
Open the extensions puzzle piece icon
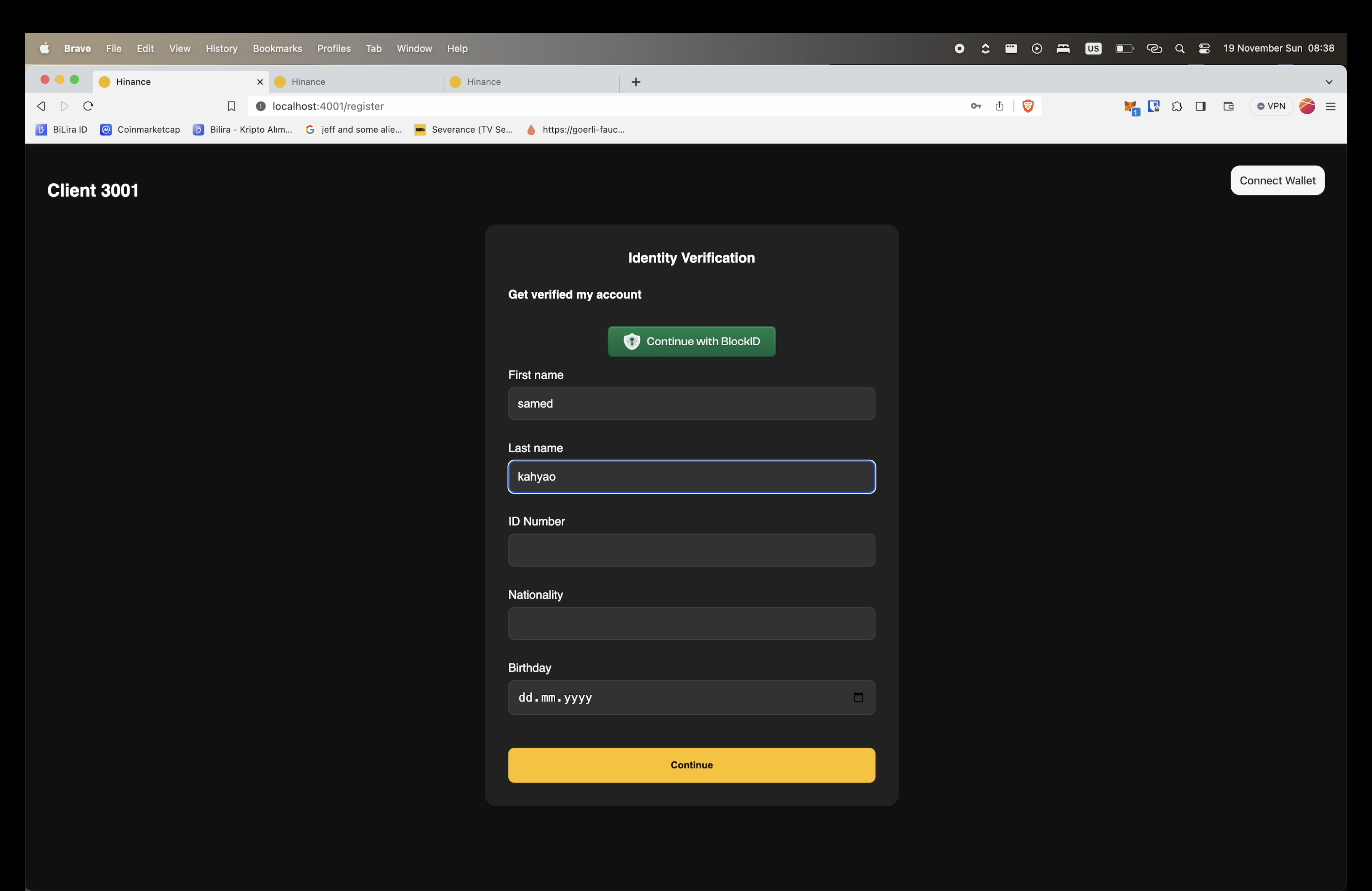[x=1176, y=106]
